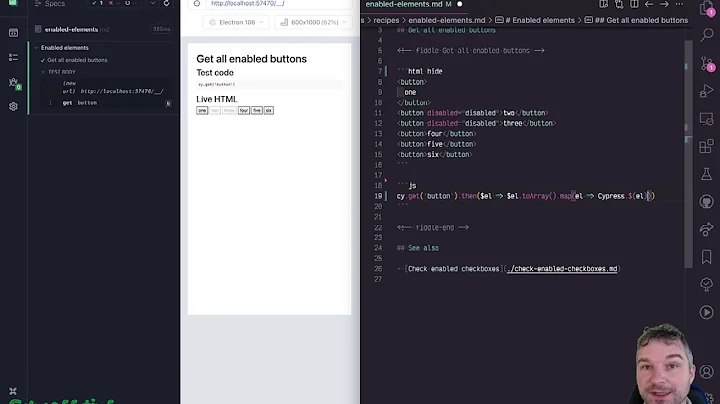Open Cypress settings gear icon
This screenshot has width=720, height=404.
13,106
